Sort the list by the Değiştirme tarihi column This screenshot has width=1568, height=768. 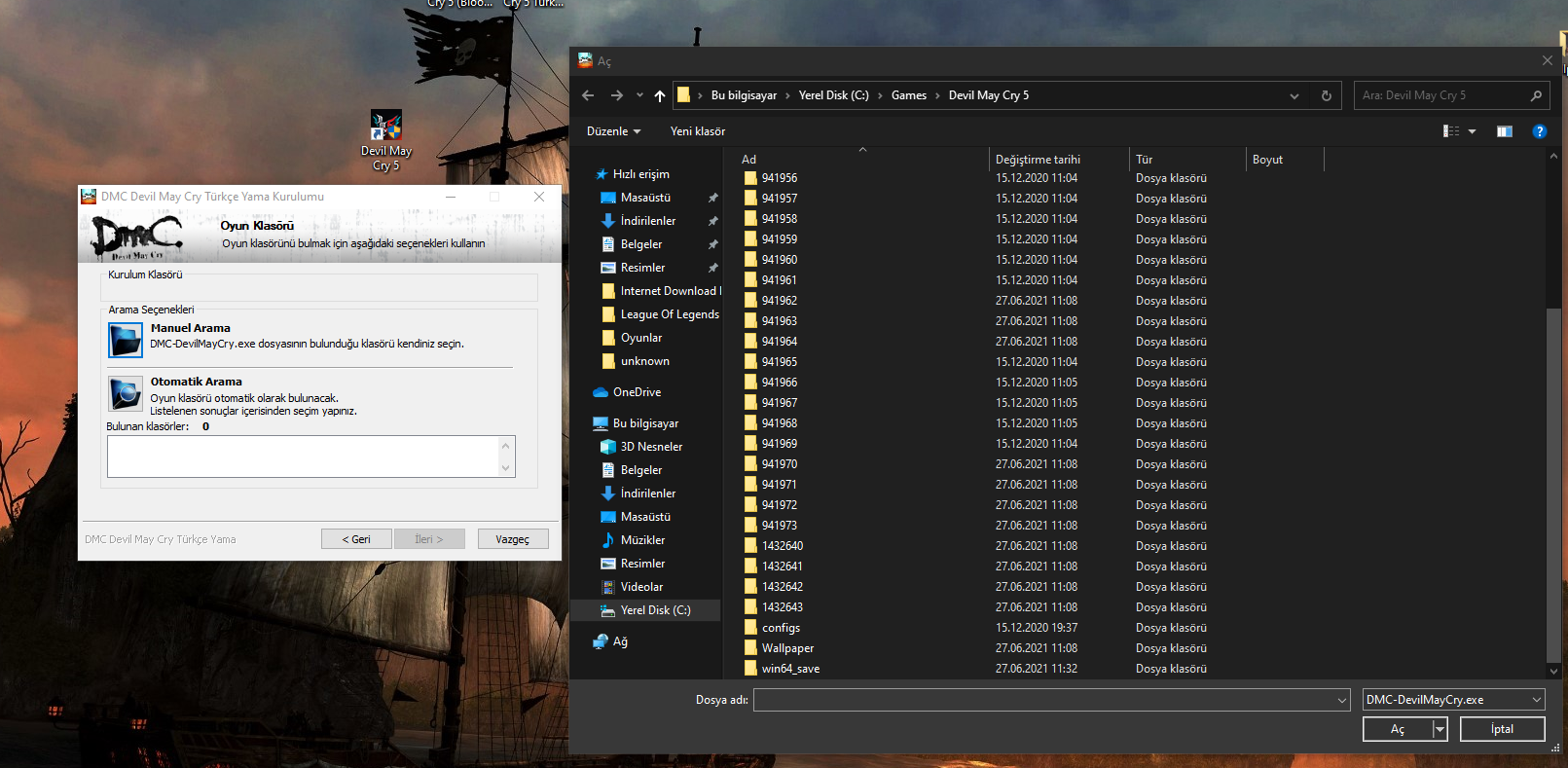[1038, 160]
